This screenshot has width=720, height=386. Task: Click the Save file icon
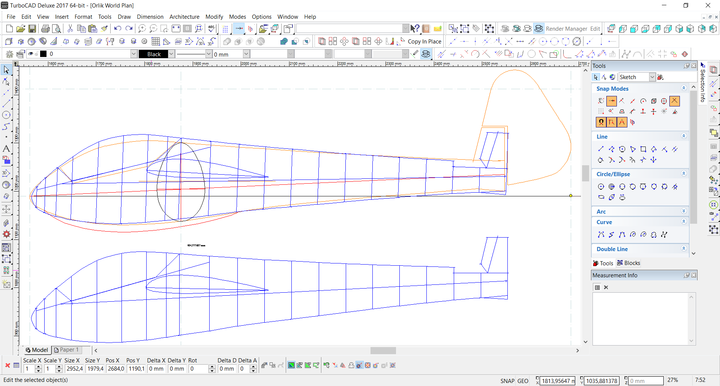tap(32, 29)
